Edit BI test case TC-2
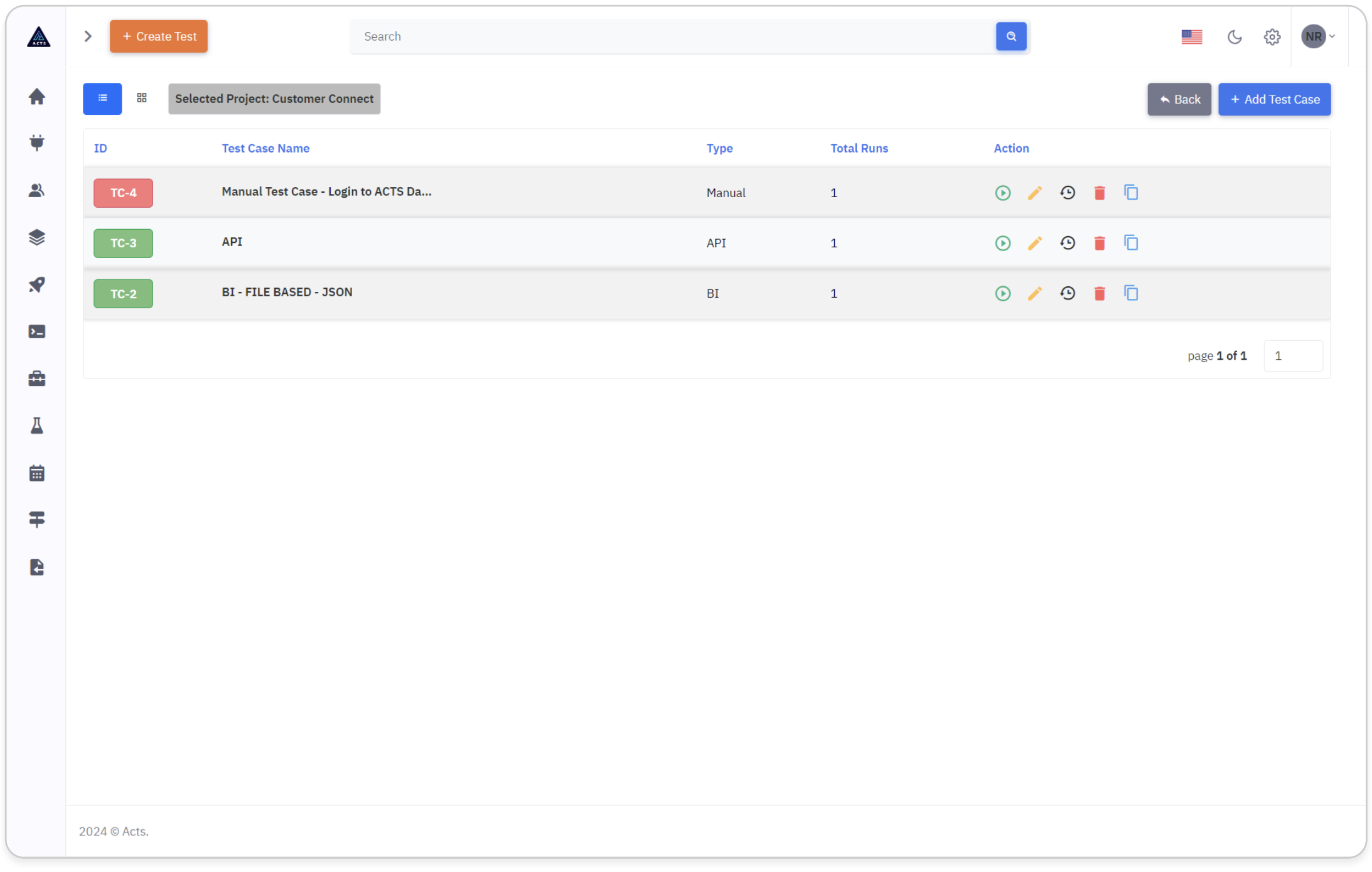The image size is (1372, 872). point(1034,293)
